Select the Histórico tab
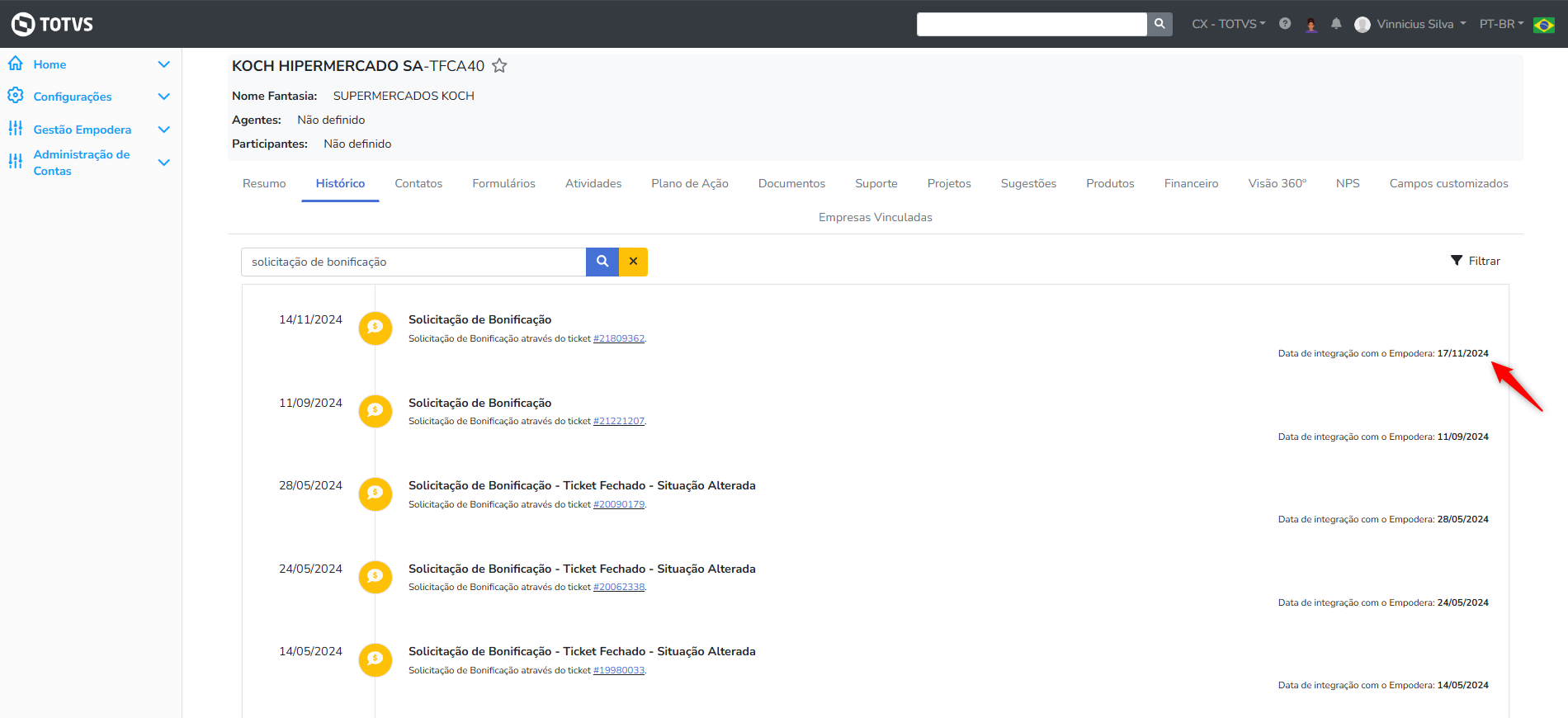The width and height of the screenshot is (1568, 718). tap(340, 183)
